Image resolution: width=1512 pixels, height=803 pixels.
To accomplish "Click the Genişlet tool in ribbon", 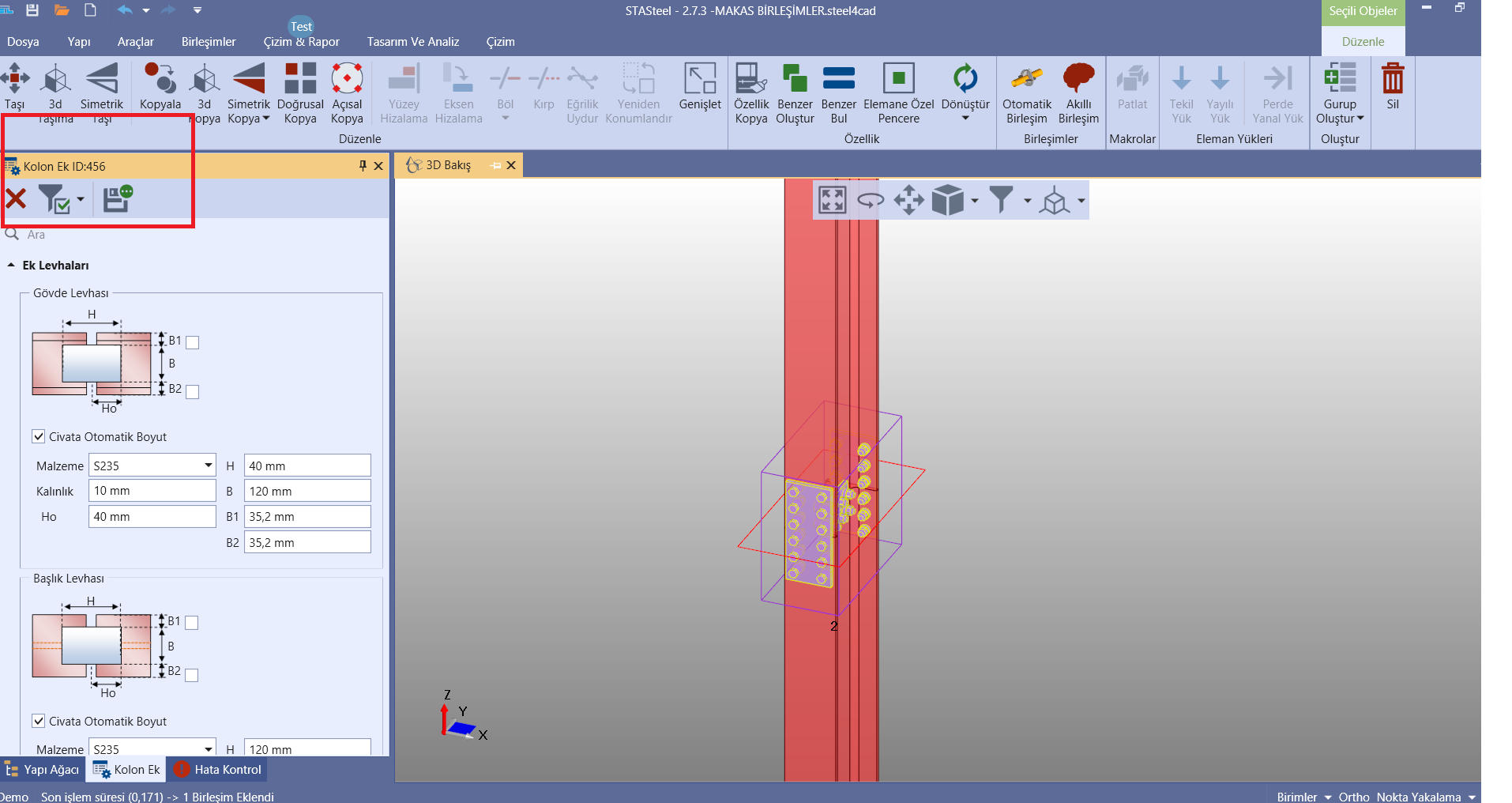I will coord(699,80).
